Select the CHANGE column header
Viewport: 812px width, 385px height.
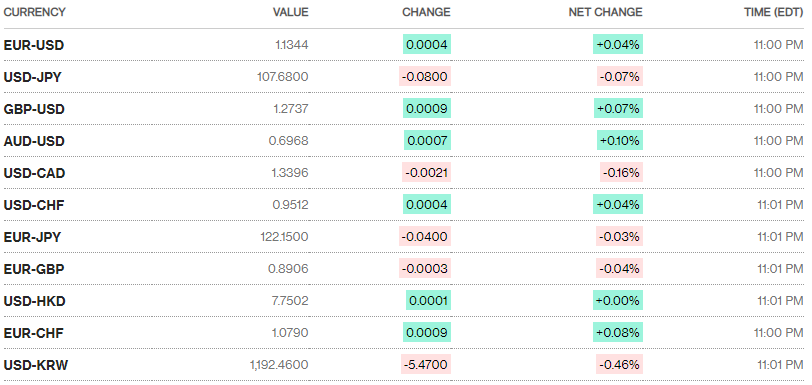point(426,12)
